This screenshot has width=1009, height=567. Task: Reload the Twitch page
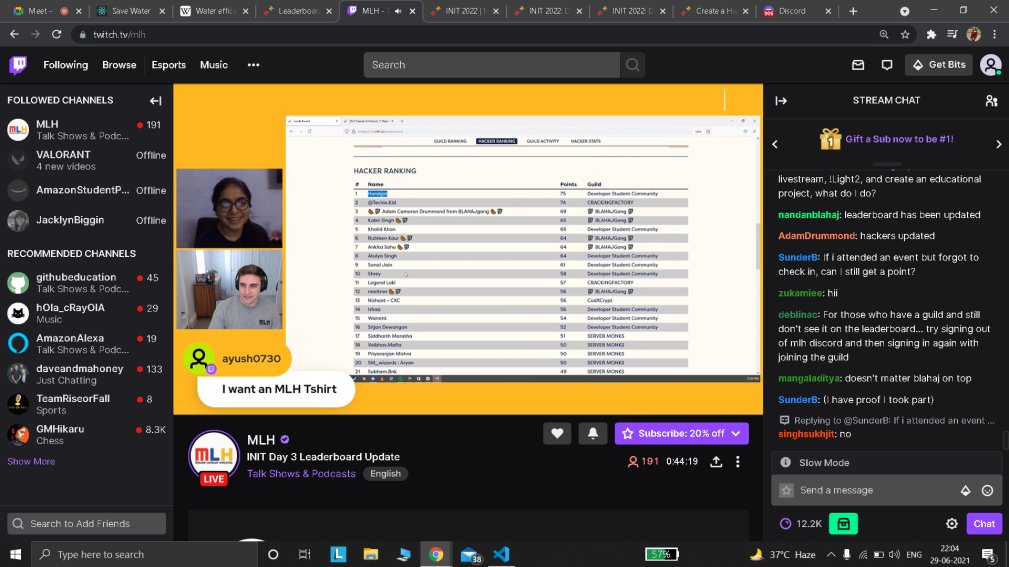point(57,34)
